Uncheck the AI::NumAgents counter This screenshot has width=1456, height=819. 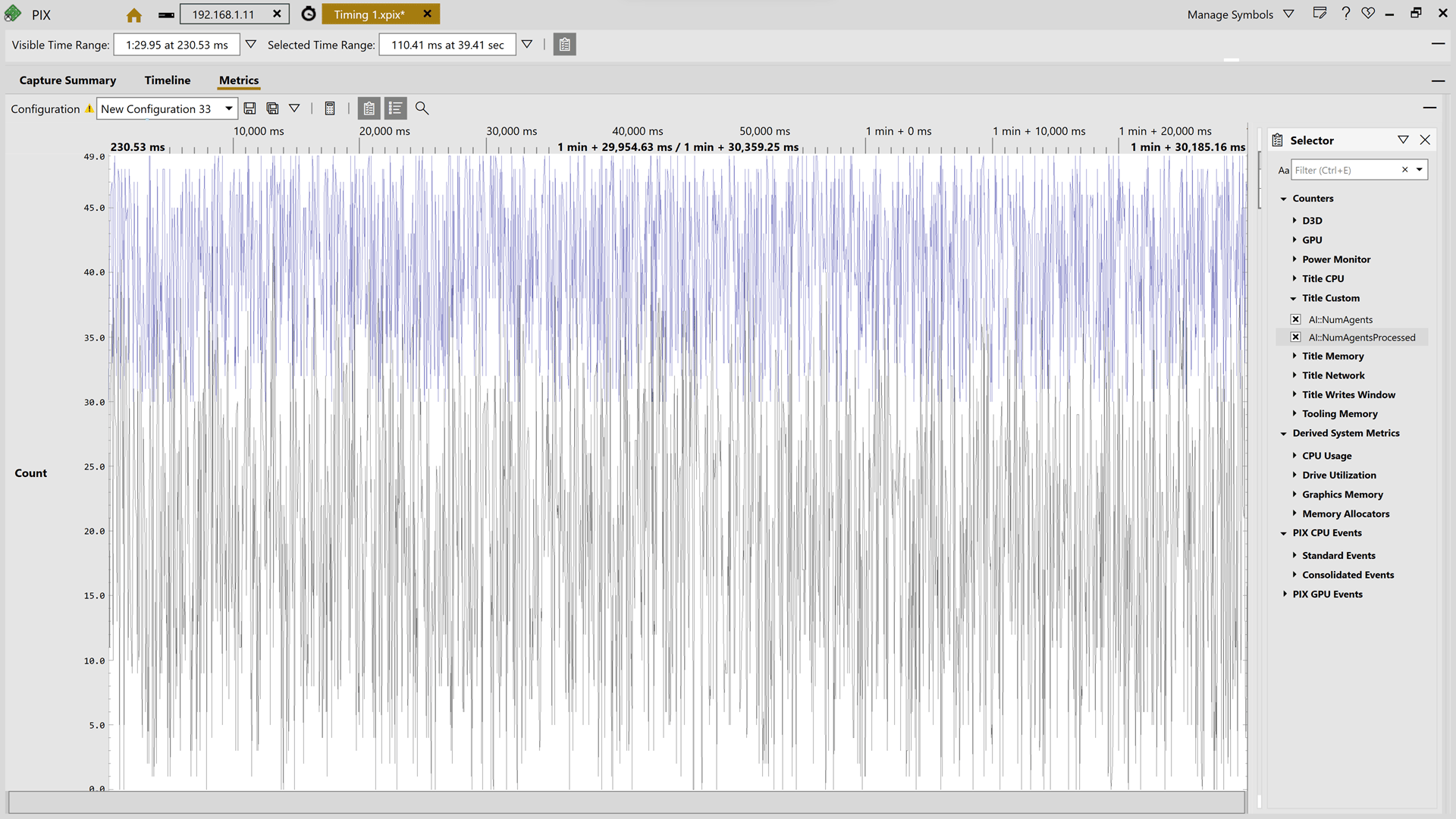tap(1296, 319)
